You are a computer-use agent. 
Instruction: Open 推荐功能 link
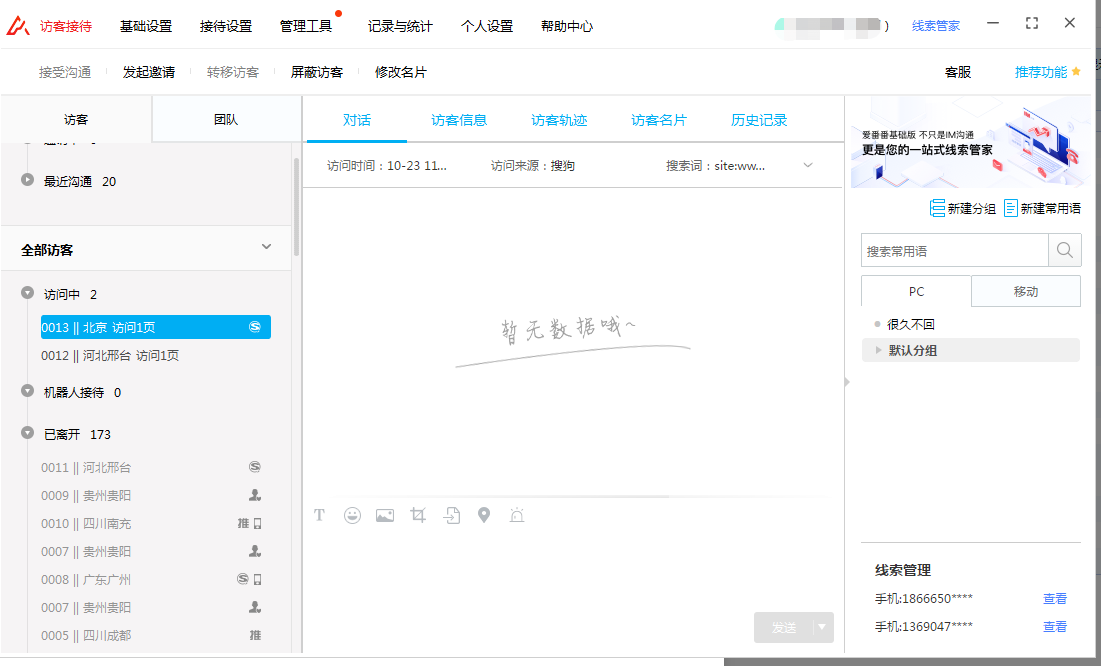1041,72
